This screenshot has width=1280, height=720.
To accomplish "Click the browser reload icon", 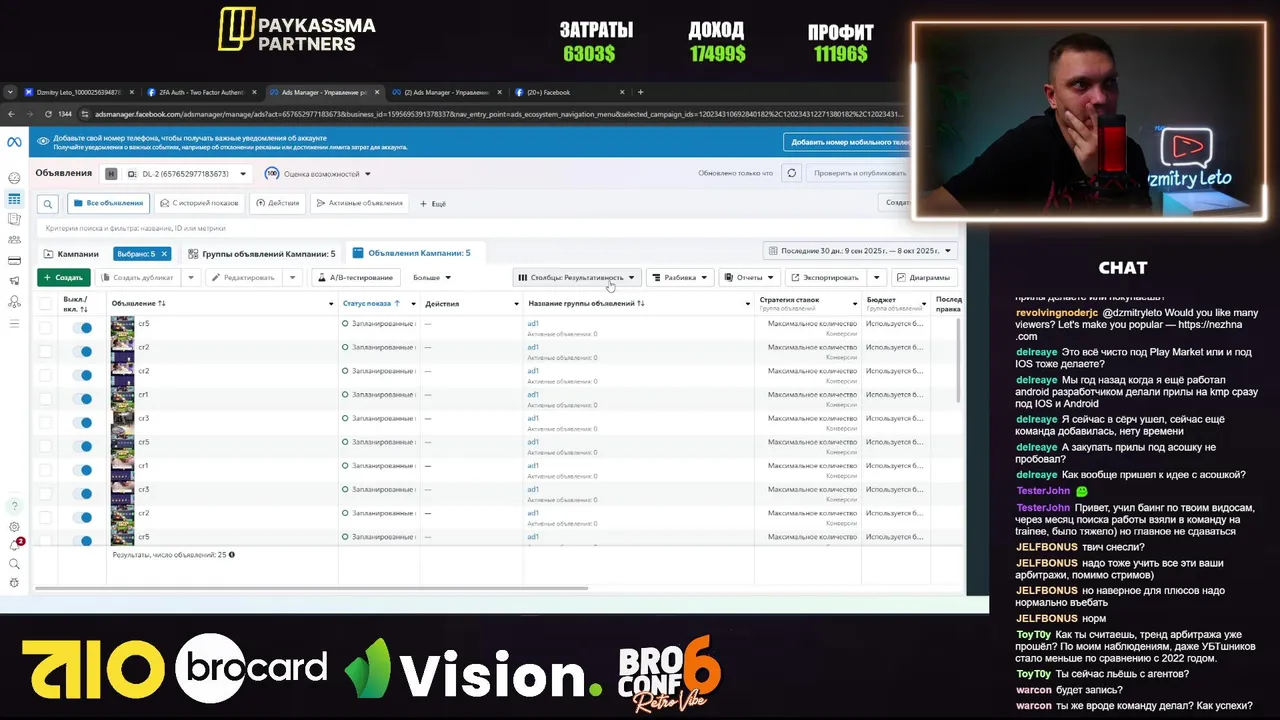I will pos(46,114).
